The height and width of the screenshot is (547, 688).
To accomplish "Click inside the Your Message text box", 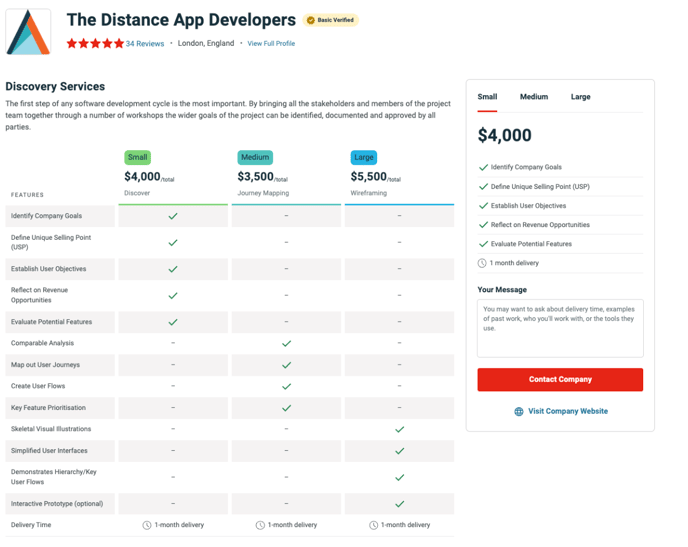I will (x=560, y=328).
